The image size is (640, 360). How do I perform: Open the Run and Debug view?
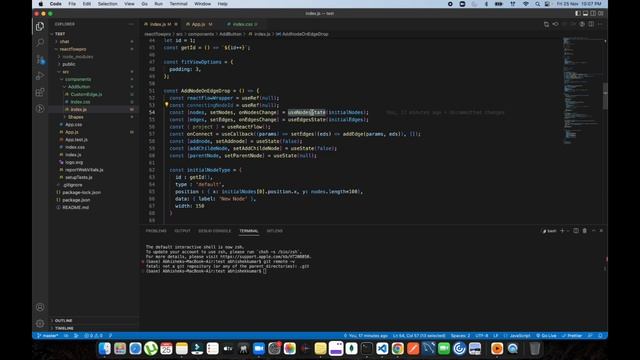point(40,76)
